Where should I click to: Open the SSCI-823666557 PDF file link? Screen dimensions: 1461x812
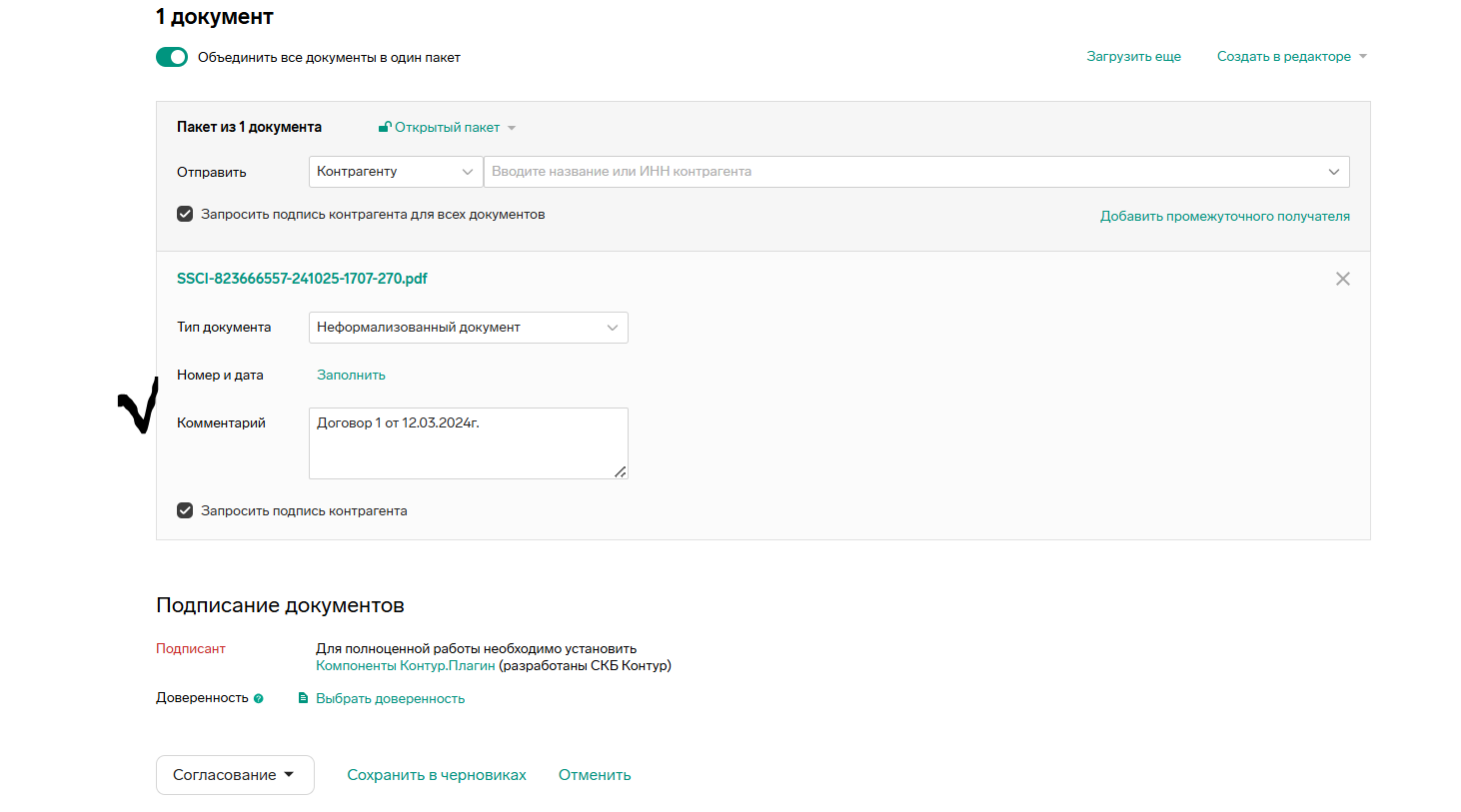tap(302, 279)
